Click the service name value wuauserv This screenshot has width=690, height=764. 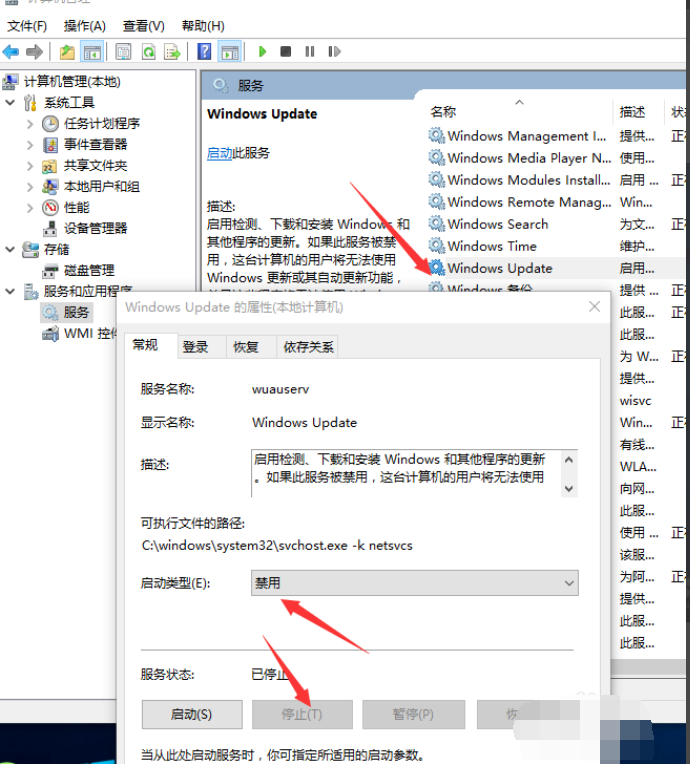[280, 389]
